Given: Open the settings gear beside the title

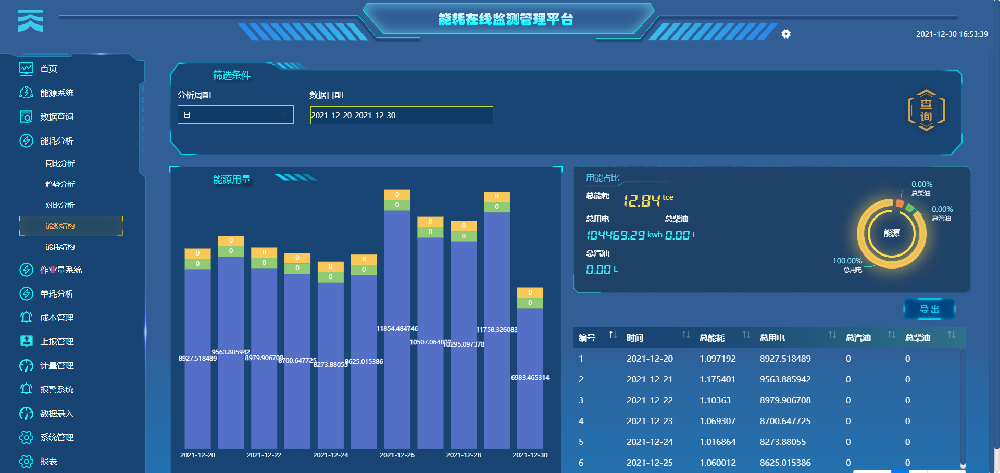Looking at the screenshot, I should (x=786, y=34).
